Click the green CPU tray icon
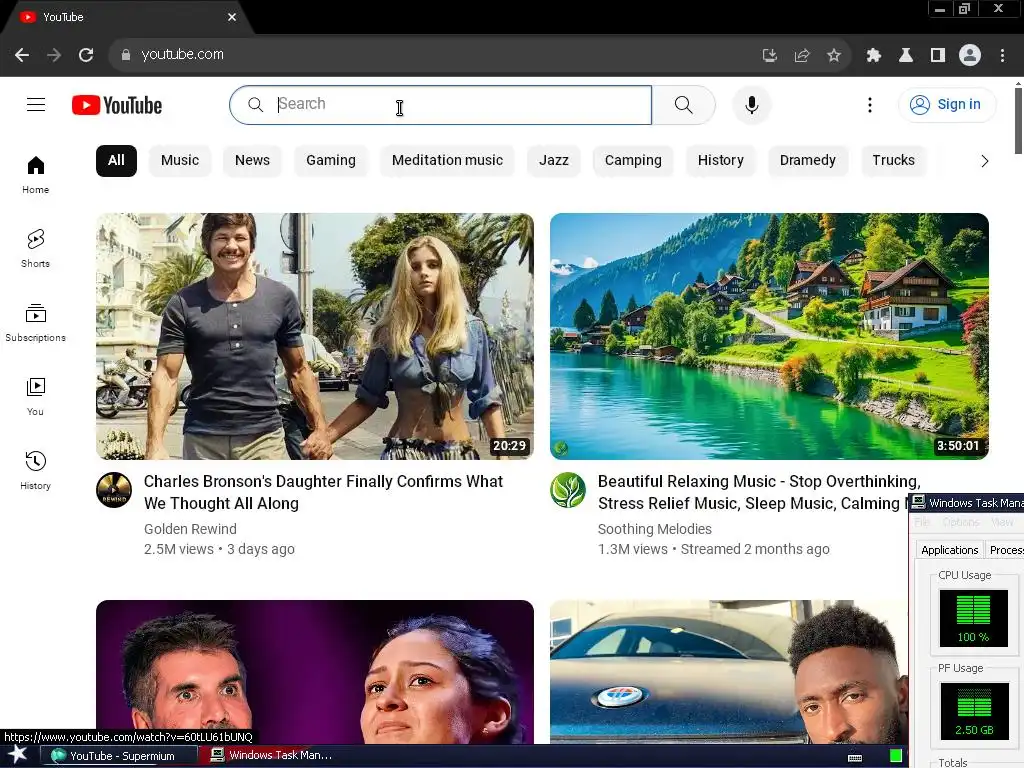This screenshot has height=768, width=1024. pos(896,756)
